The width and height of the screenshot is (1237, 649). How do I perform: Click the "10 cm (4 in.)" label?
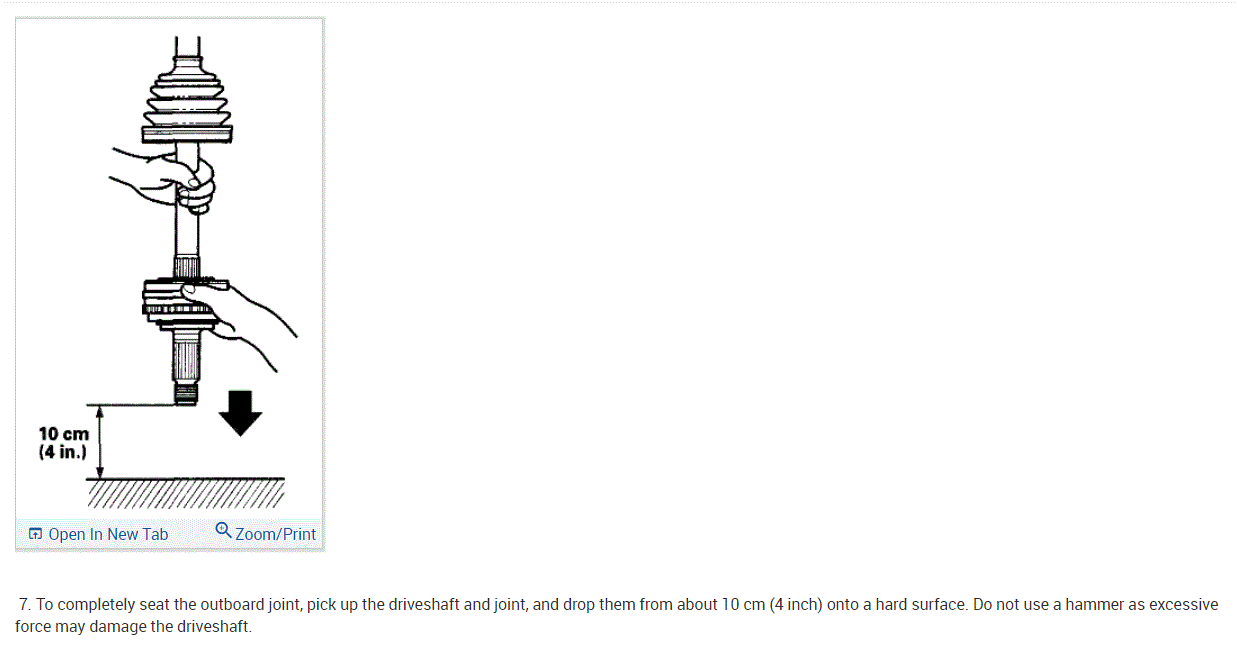coord(63,442)
